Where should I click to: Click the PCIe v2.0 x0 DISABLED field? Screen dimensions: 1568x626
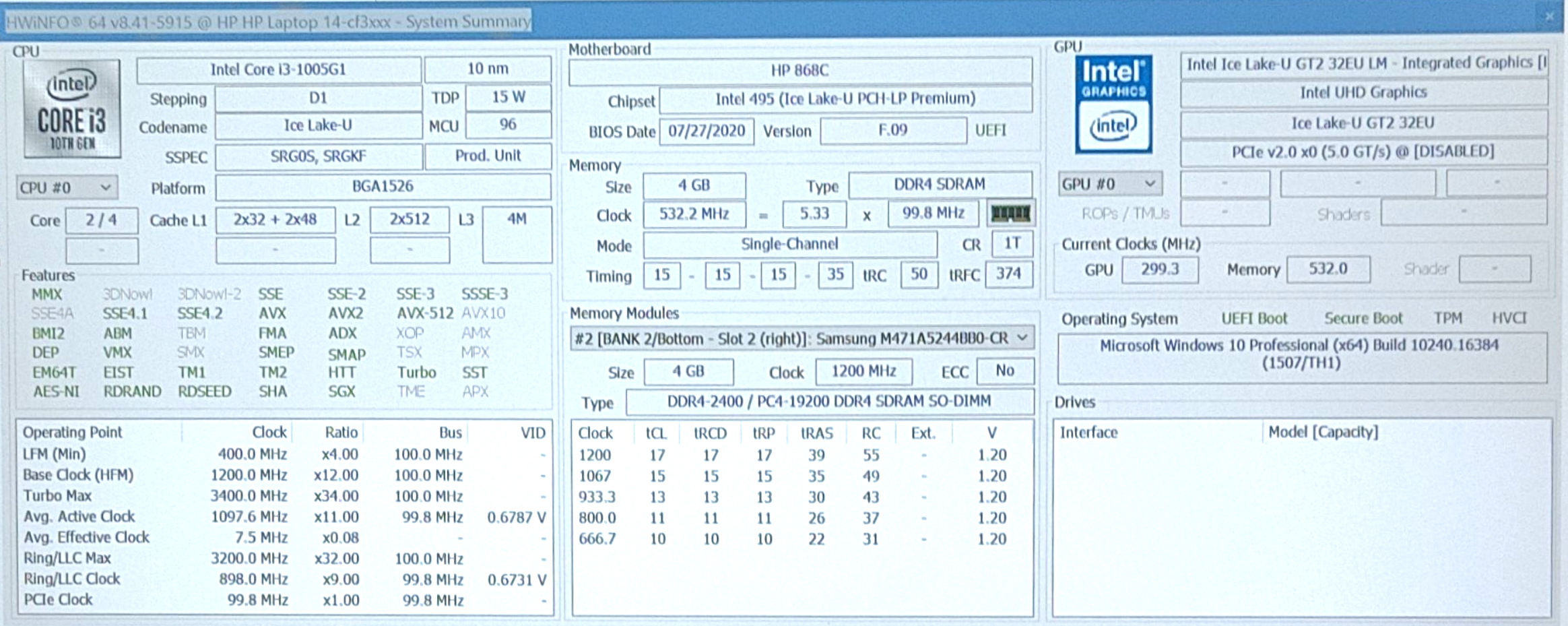pos(1363,152)
